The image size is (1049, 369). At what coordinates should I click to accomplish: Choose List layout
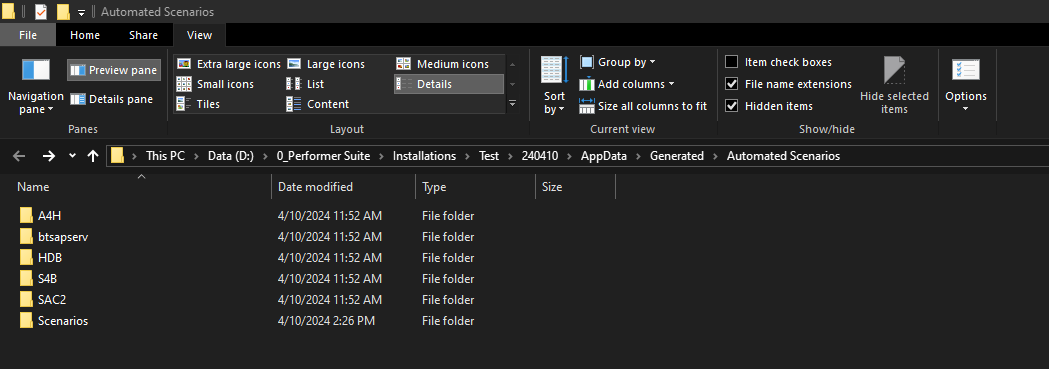[x=306, y=84]
